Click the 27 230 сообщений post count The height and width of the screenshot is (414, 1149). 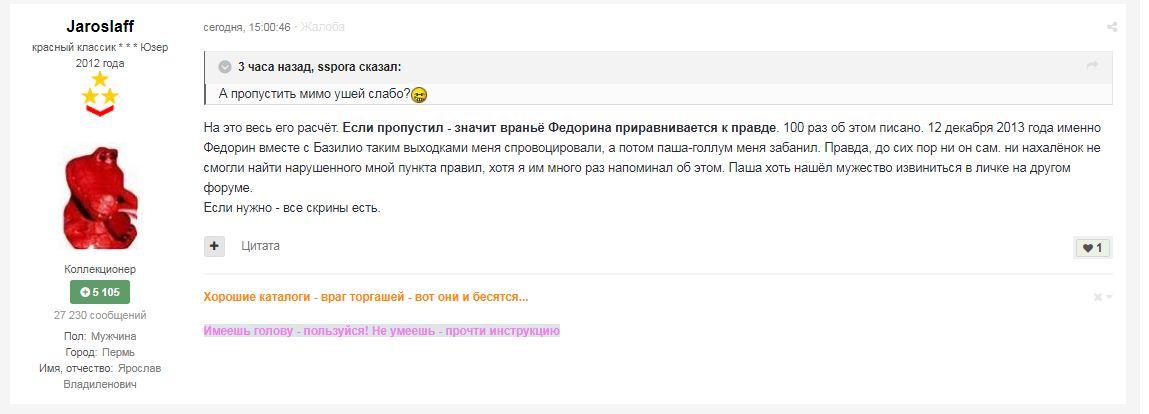tap(100, 316)
